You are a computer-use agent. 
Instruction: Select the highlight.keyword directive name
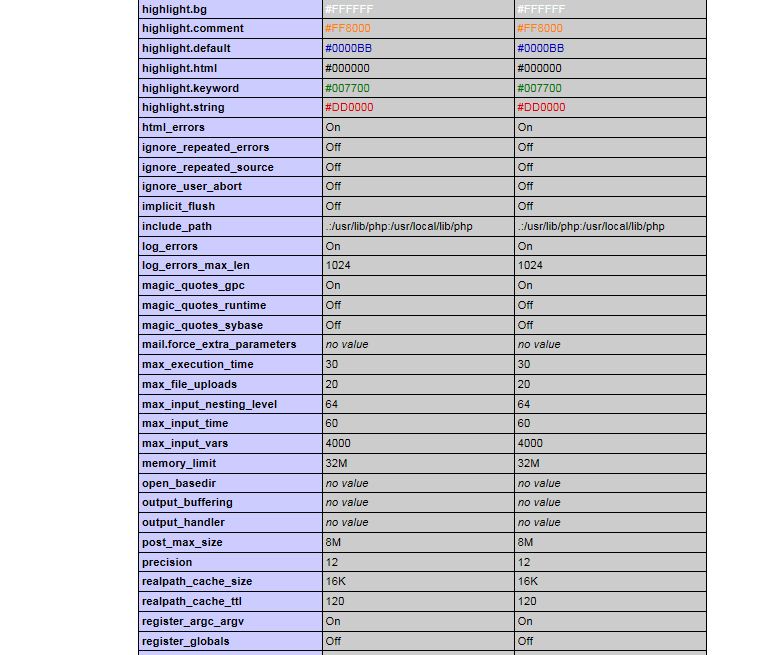click(191, 88)
